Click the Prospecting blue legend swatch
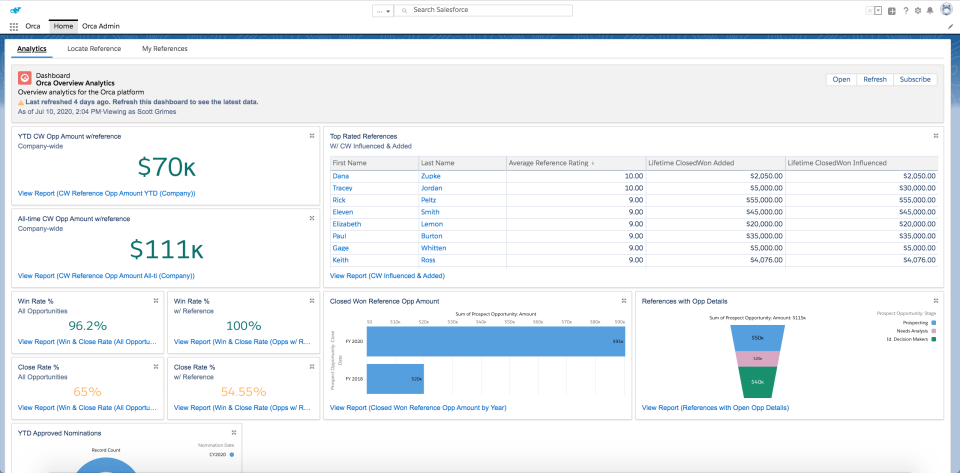Viewport: 960px width, 473px height. click(934, 322)
